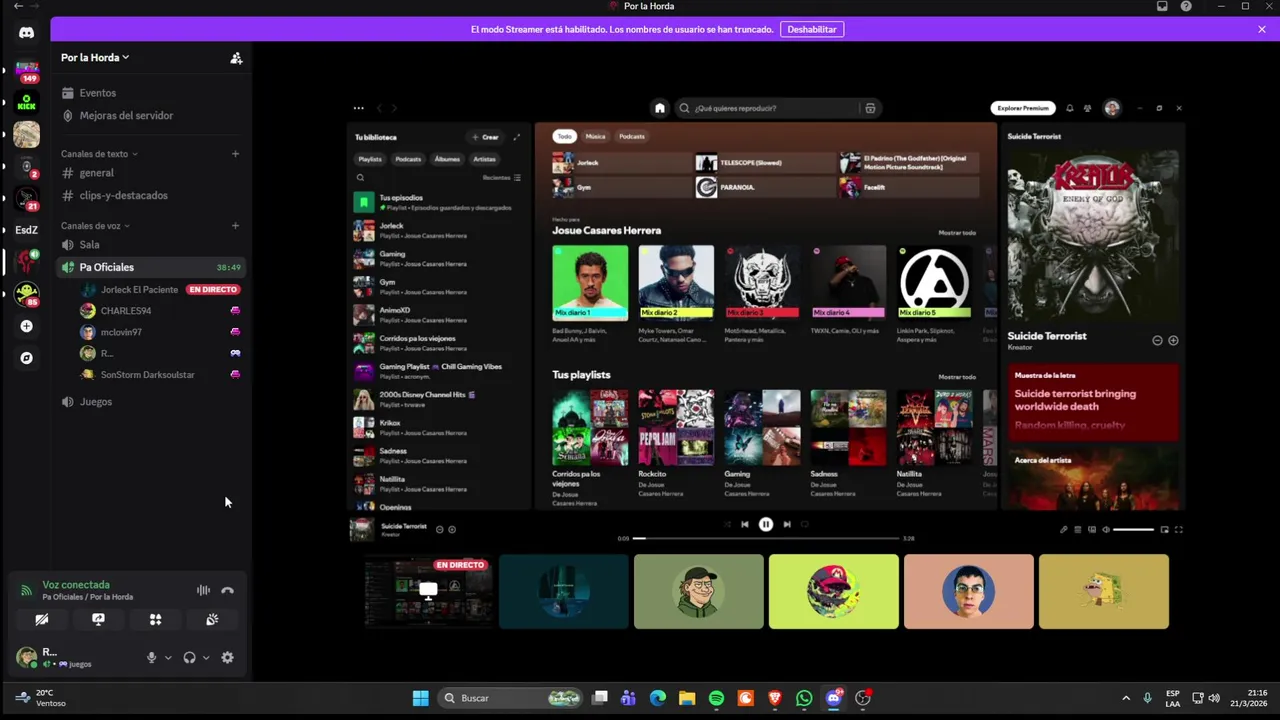
Task: Open server with 149 notification badge
Action: tap(27, 72)
